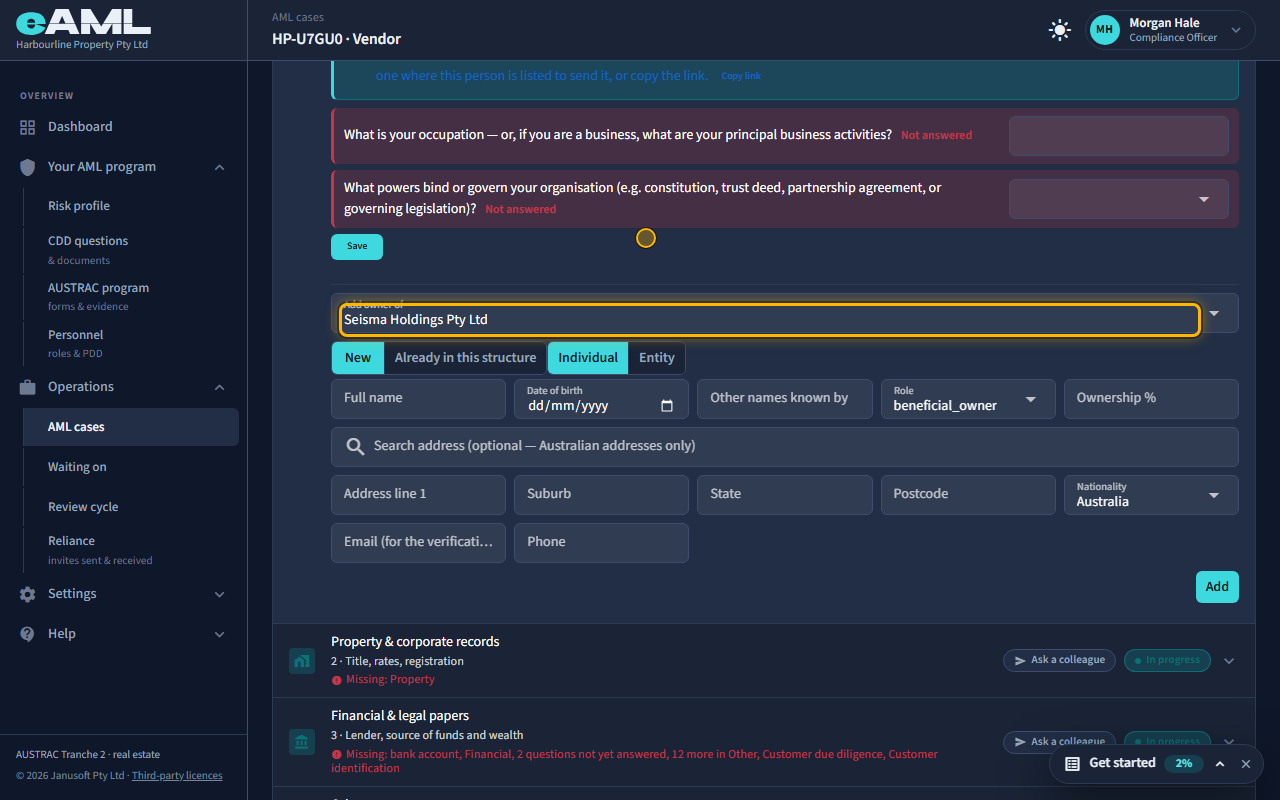1280x800 pixels.
Task: Click the Ownership % field
Action: point(1151,399)
